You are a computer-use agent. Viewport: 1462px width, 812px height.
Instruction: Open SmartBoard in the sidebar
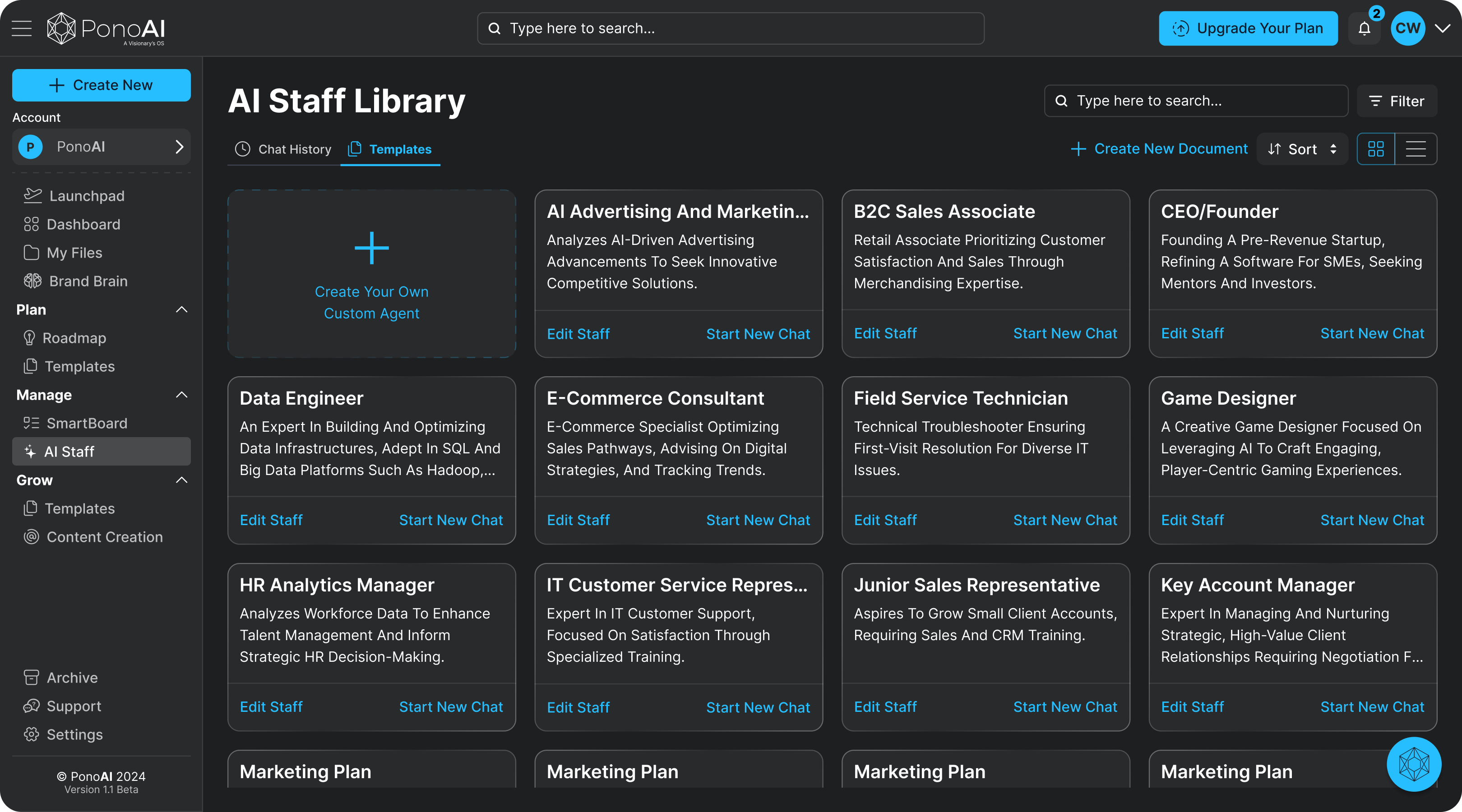[75, 423]
